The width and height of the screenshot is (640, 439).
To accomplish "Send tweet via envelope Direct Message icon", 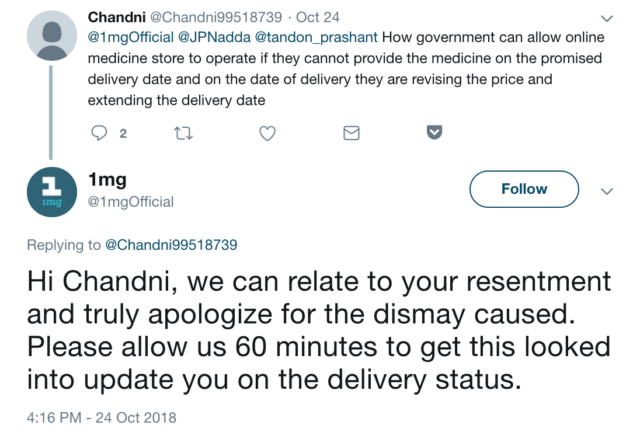I will click(351, 132).
